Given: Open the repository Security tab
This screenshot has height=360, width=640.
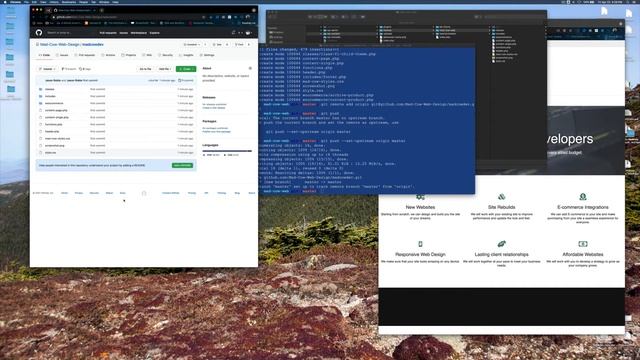Looking at the screenshot, I should [x=166, y=55].
